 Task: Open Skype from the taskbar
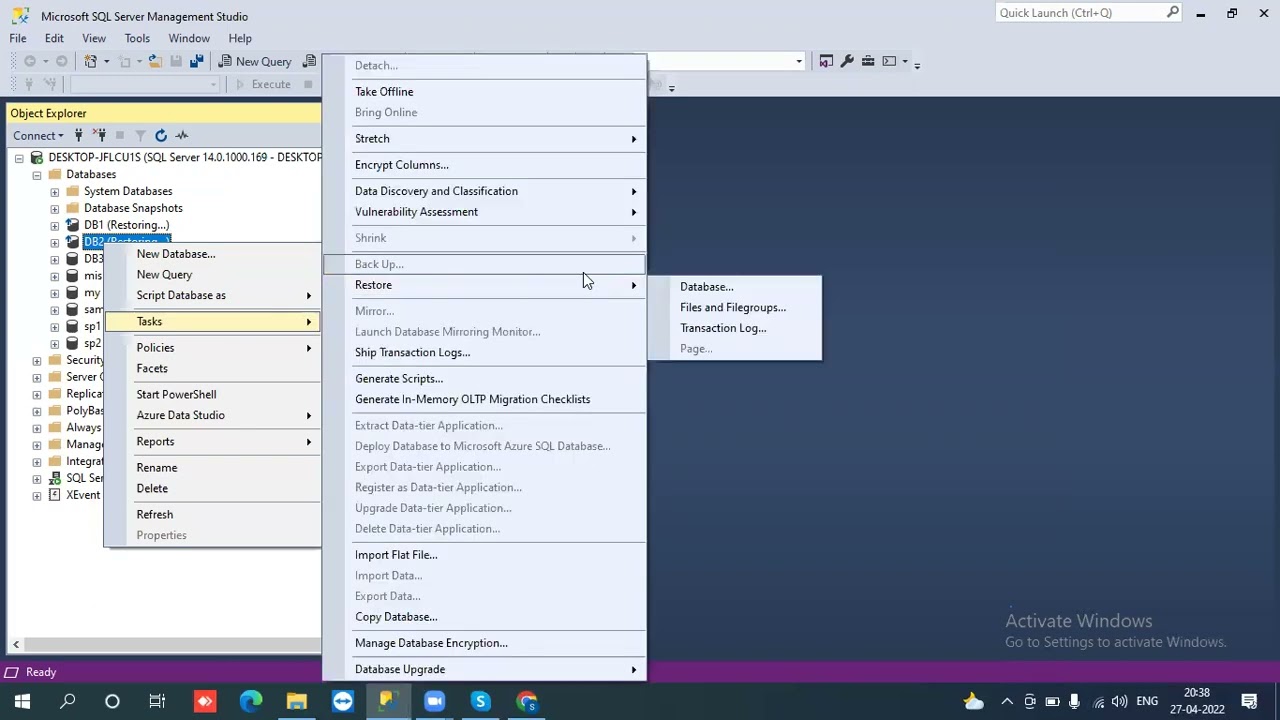tap(480, 701)
